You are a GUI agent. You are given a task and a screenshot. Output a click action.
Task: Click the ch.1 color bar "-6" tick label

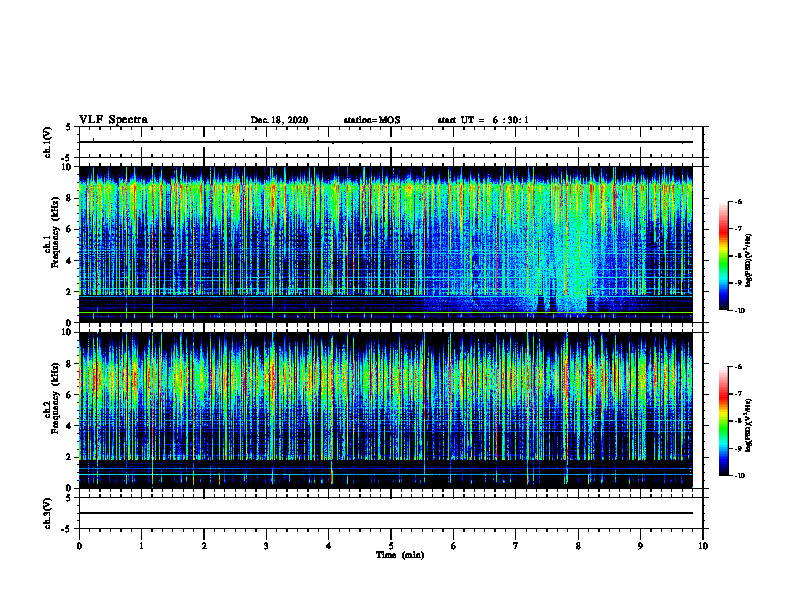[x=738, y=201]
